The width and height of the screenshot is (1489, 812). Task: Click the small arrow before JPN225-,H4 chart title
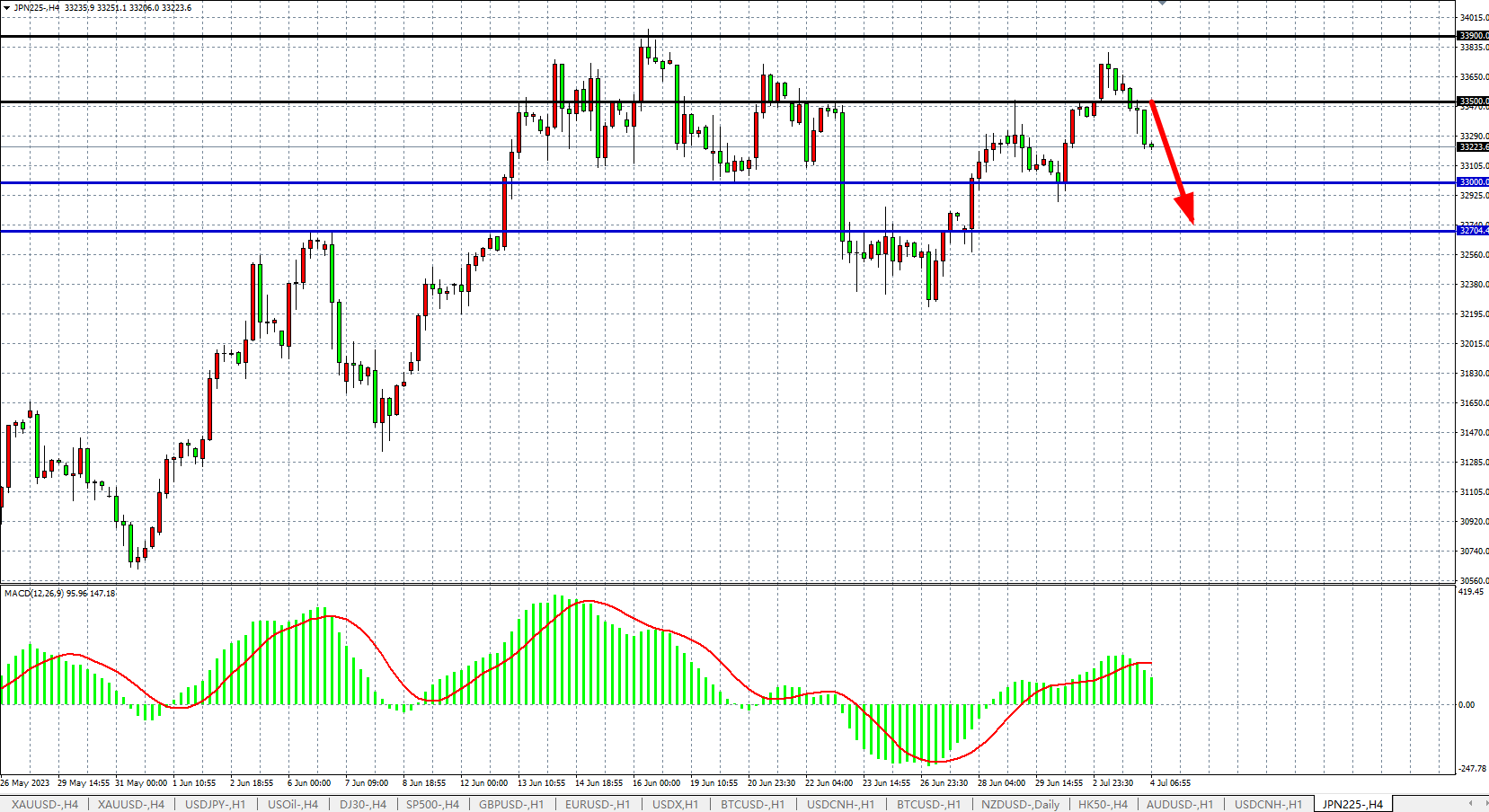tap(7, 8)
